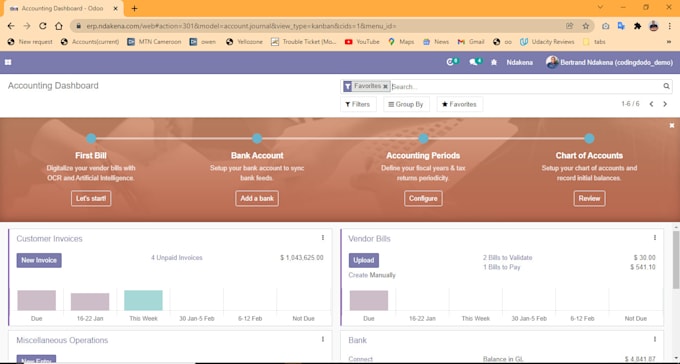This screenshot has height=364, width=680.
Task: Click the search input field
Action: coord(526,87)
